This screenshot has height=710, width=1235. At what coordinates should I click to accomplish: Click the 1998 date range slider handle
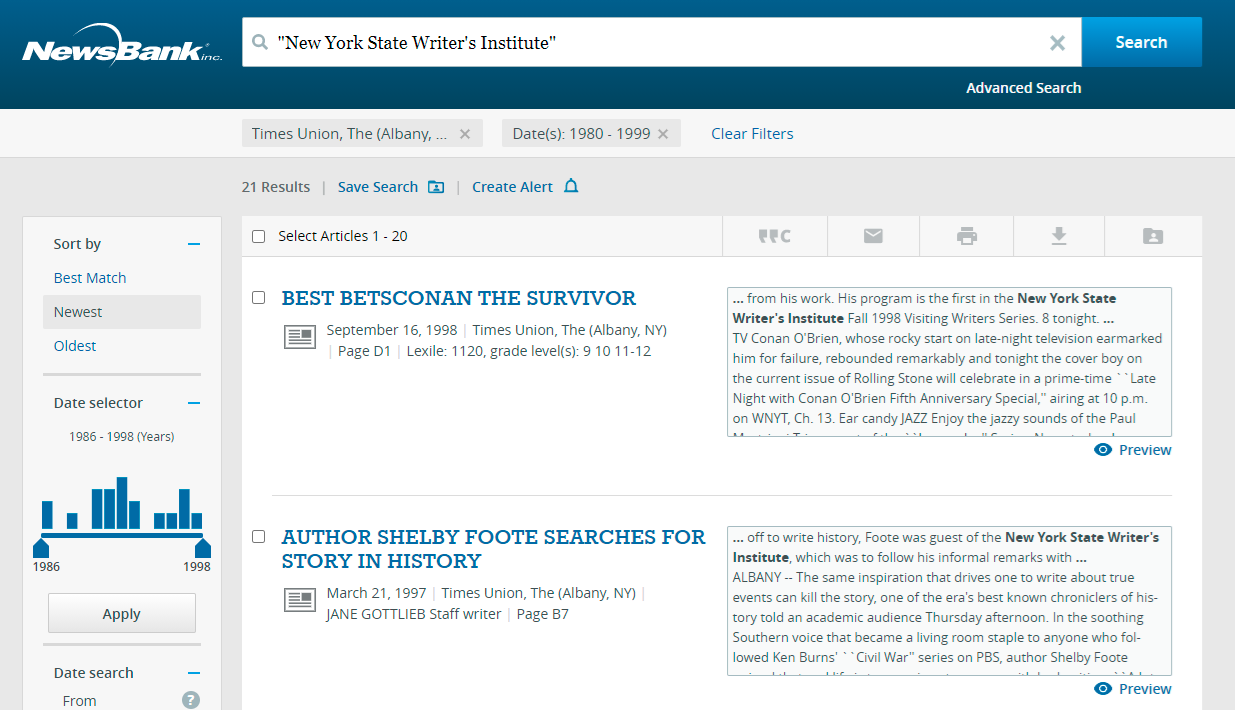click(203, 547)
